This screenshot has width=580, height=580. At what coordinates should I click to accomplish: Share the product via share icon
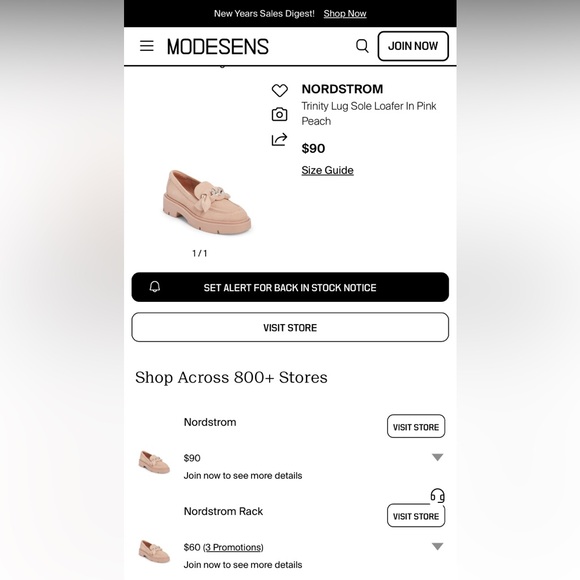280,139
